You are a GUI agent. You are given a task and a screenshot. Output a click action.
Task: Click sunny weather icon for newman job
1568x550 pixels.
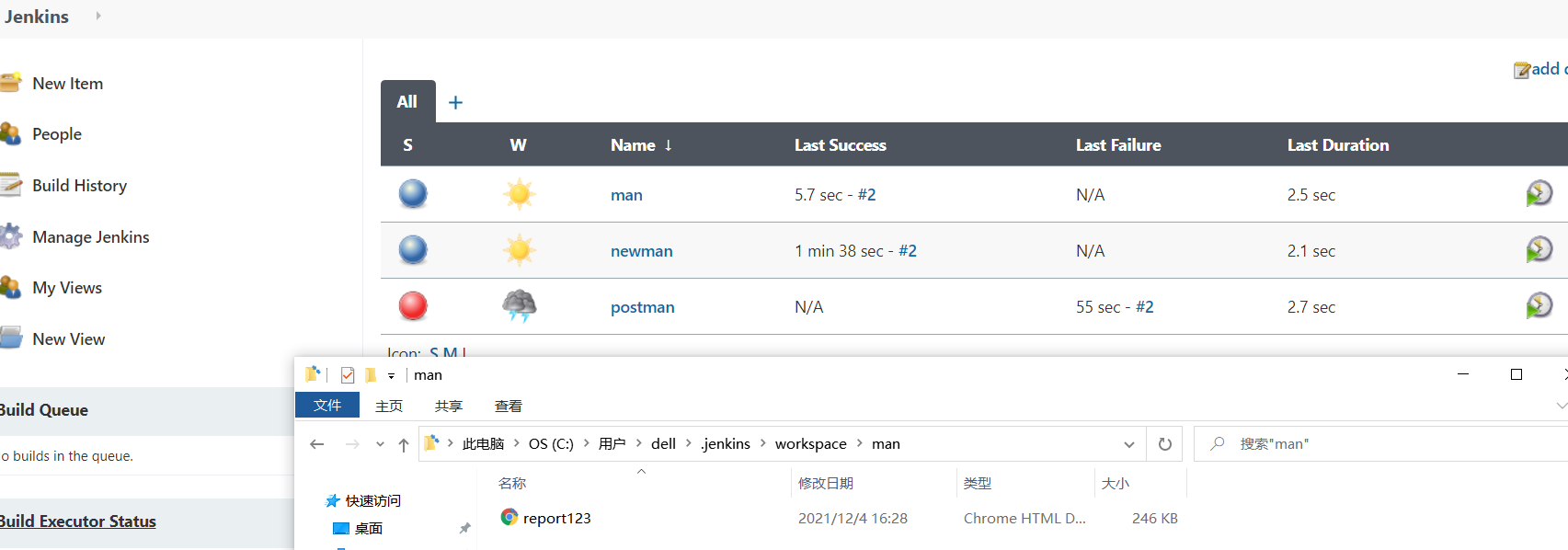point(520,250)
